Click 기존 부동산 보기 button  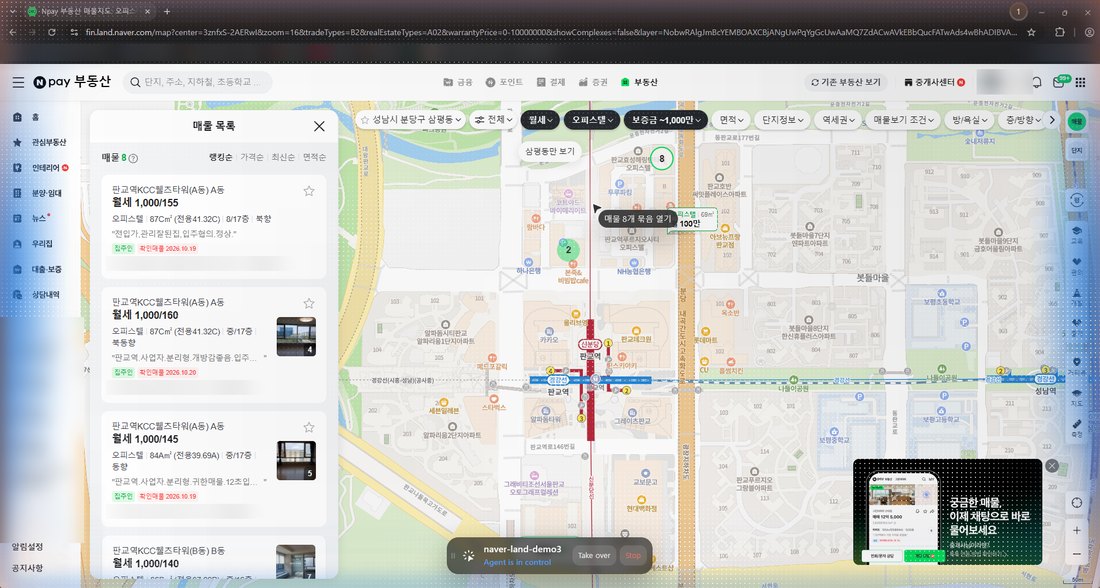coord(845,82)
